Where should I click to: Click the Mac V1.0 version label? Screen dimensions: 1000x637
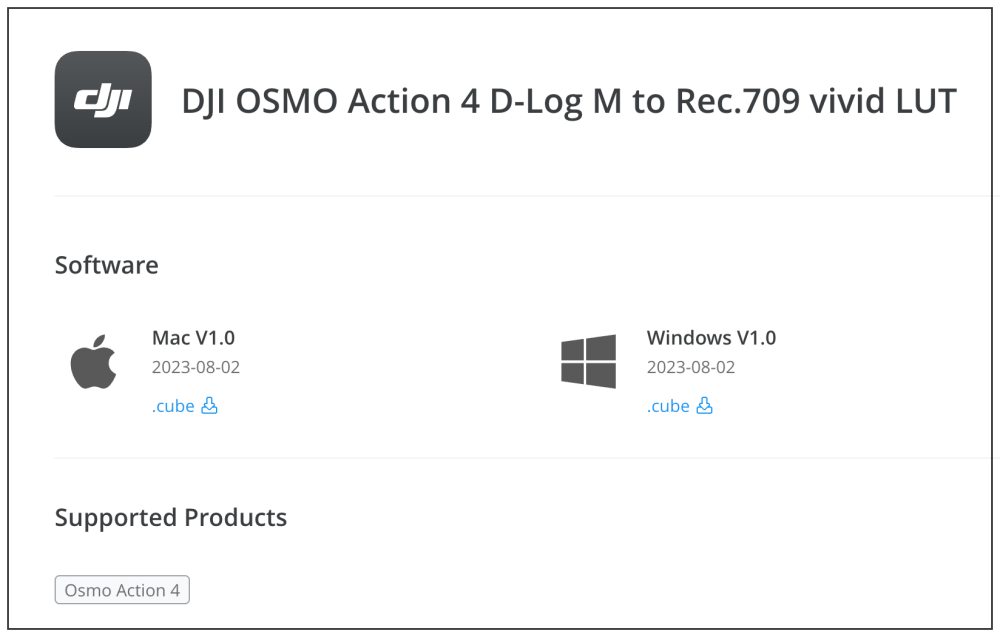193,338
